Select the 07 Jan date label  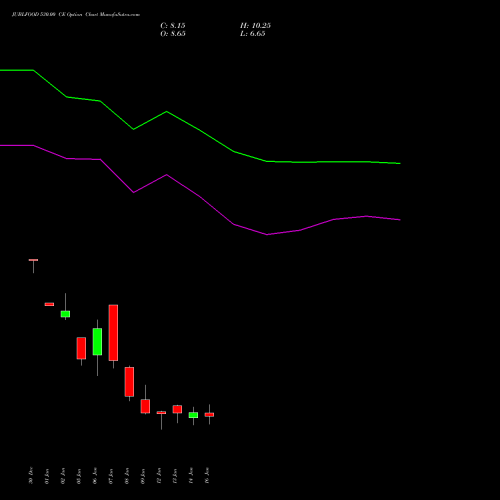(111, 476)
